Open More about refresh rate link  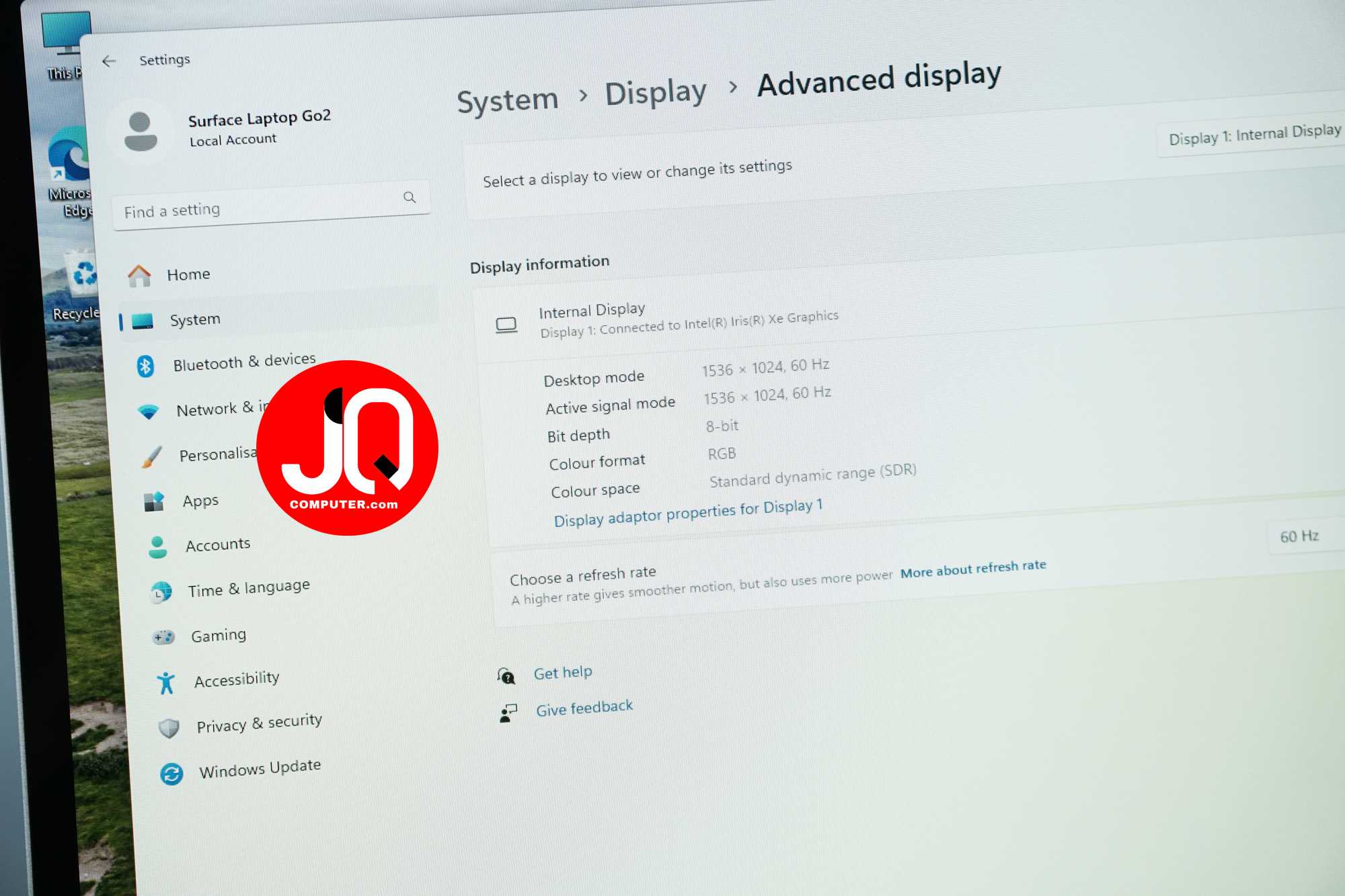coord(973,569)
